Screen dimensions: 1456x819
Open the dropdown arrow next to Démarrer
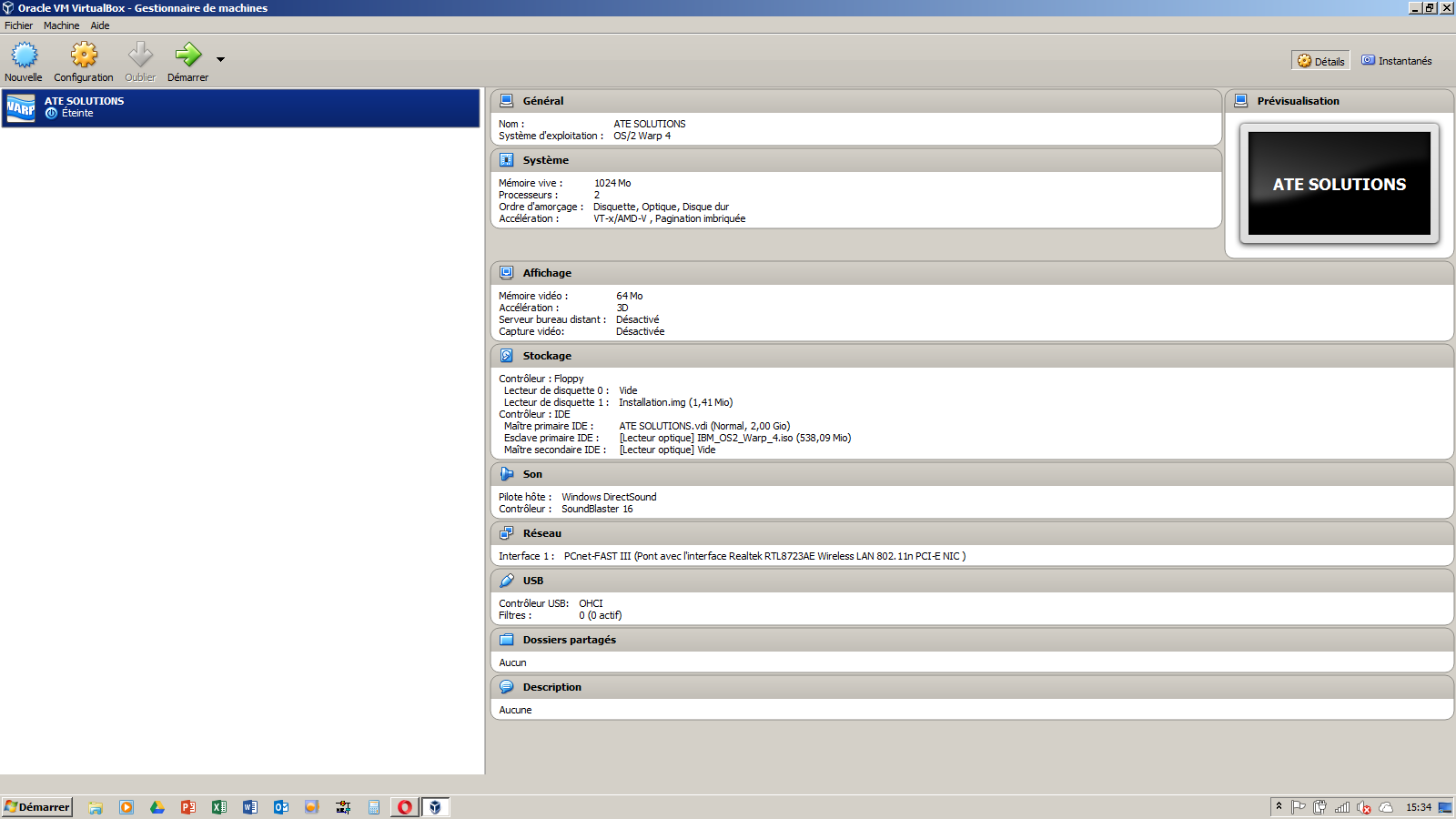(220, 60)
